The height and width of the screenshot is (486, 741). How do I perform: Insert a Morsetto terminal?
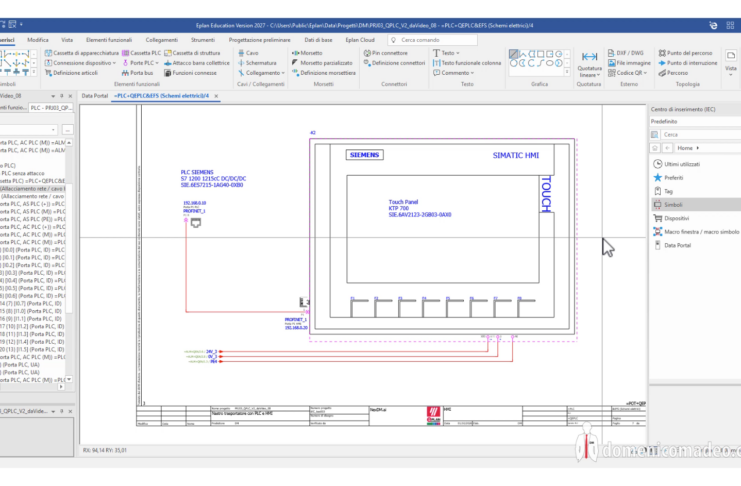(307, 53)
